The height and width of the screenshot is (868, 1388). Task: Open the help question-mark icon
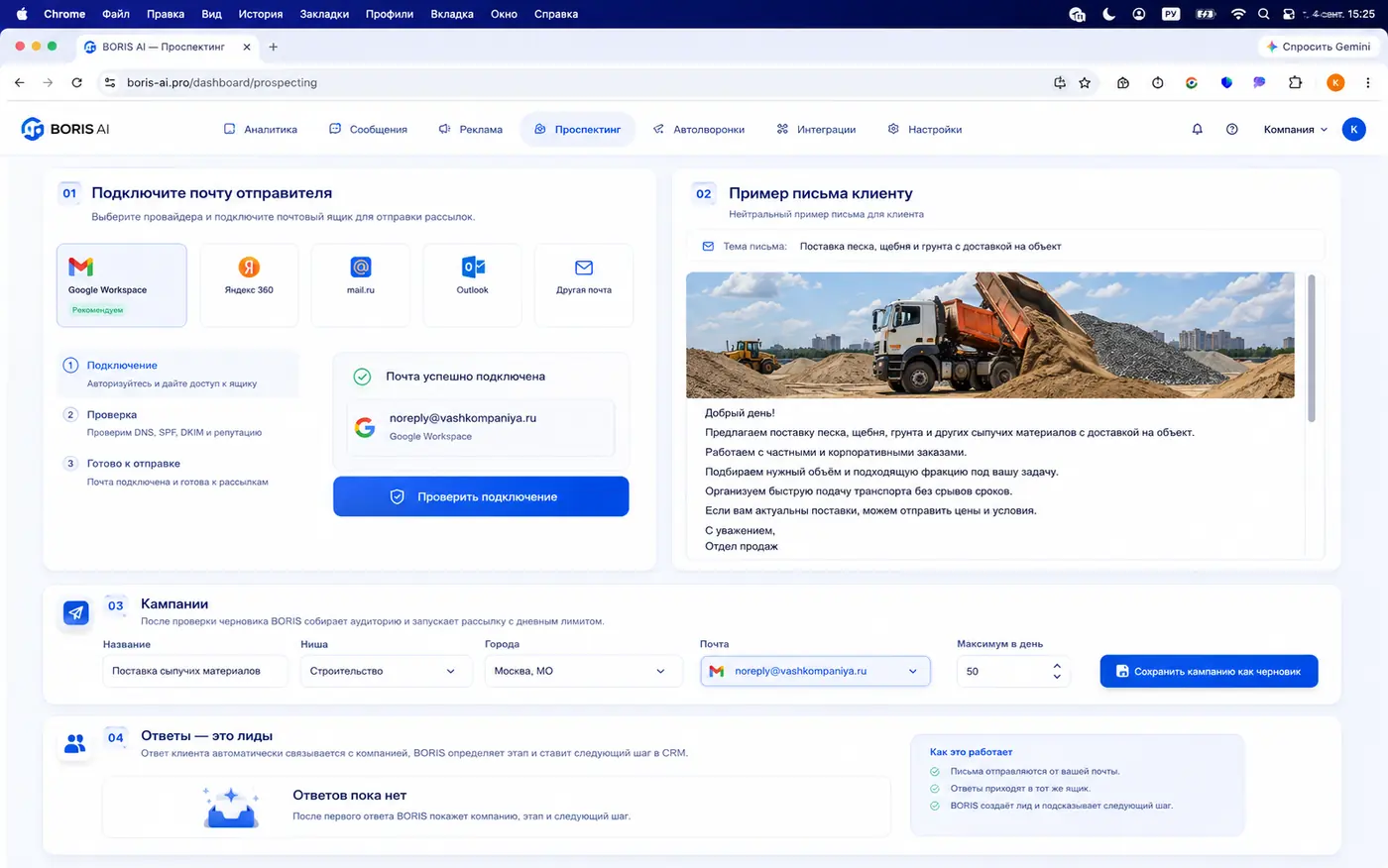tap(1231, 130)
